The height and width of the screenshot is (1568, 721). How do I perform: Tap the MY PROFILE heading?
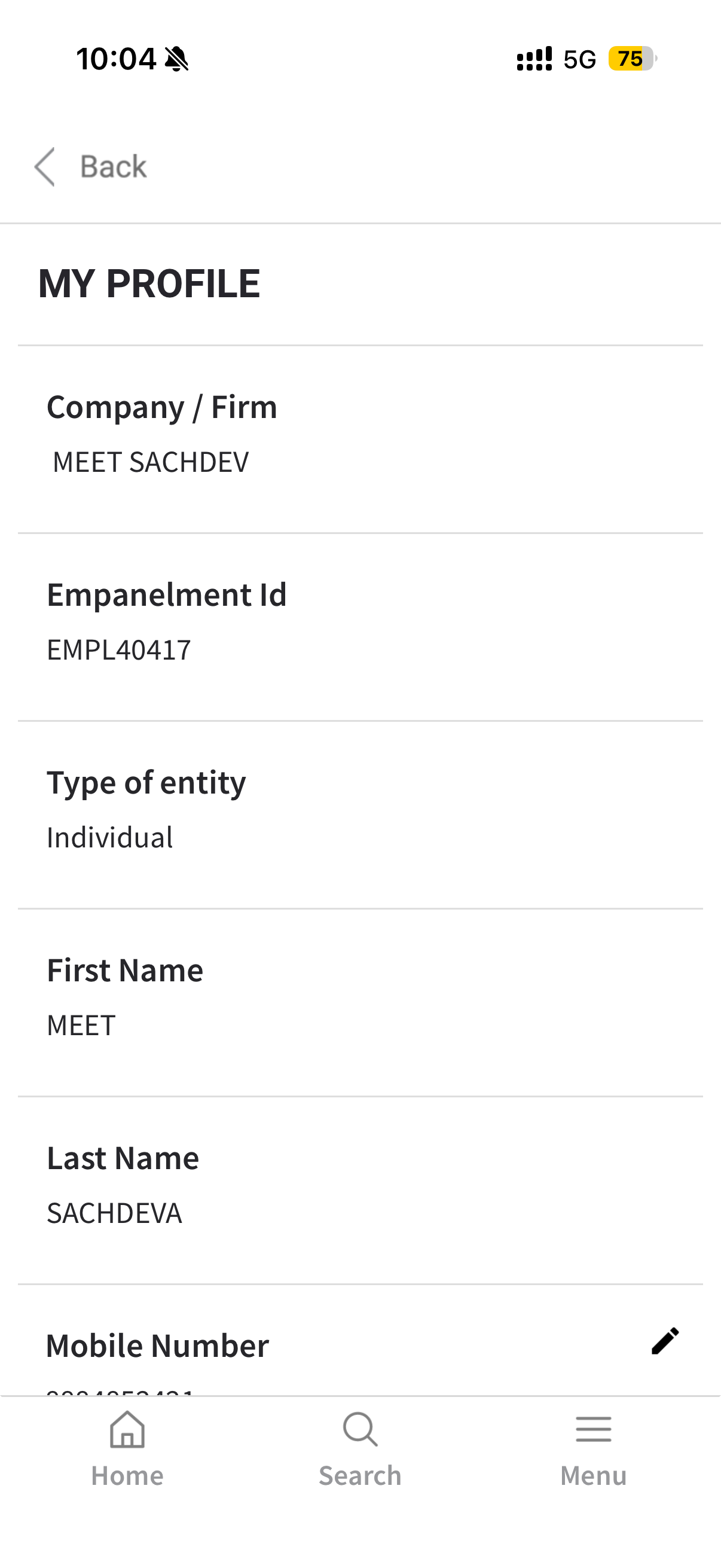click(149, 283)
